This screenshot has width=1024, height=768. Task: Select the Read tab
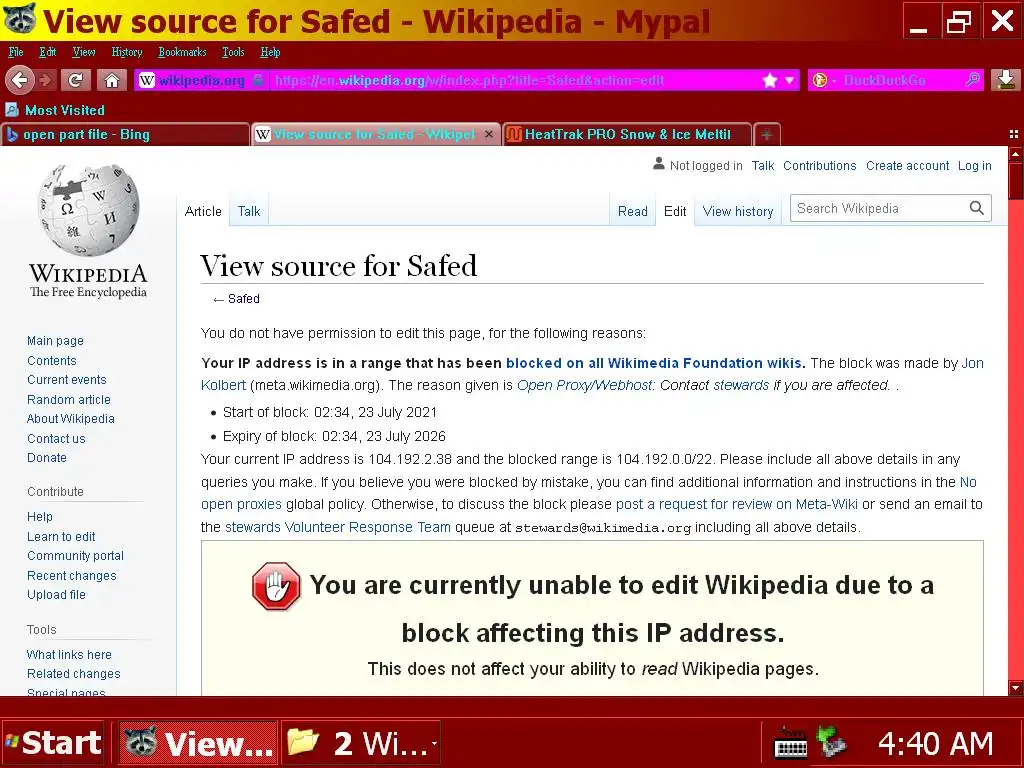(633, 211)
